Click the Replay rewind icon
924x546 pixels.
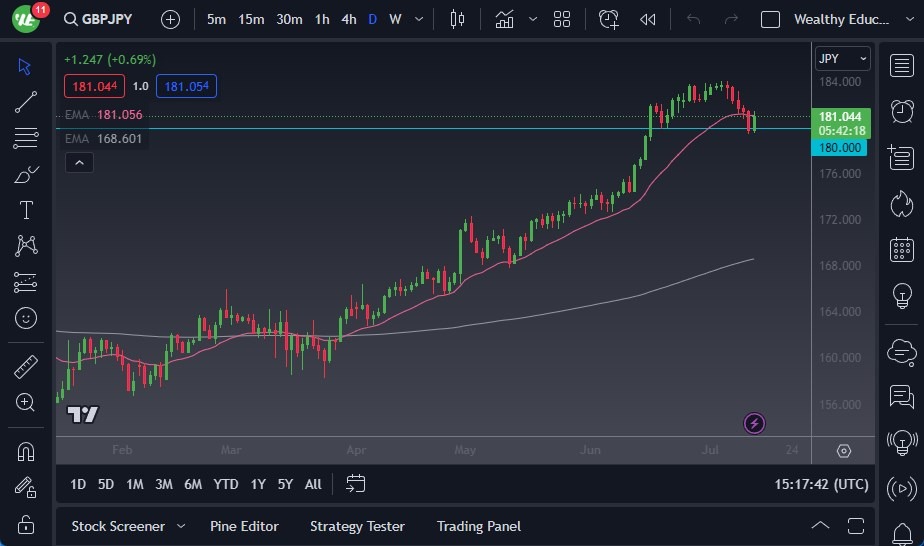point(648,19)
